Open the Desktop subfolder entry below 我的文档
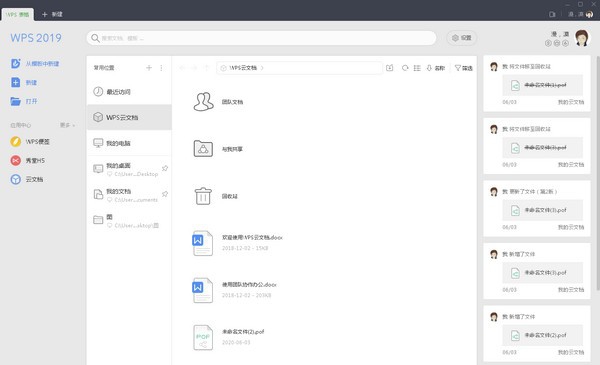The height and width of the screenshot is (365, 600). pyautogui.click(x=129, y=220)
